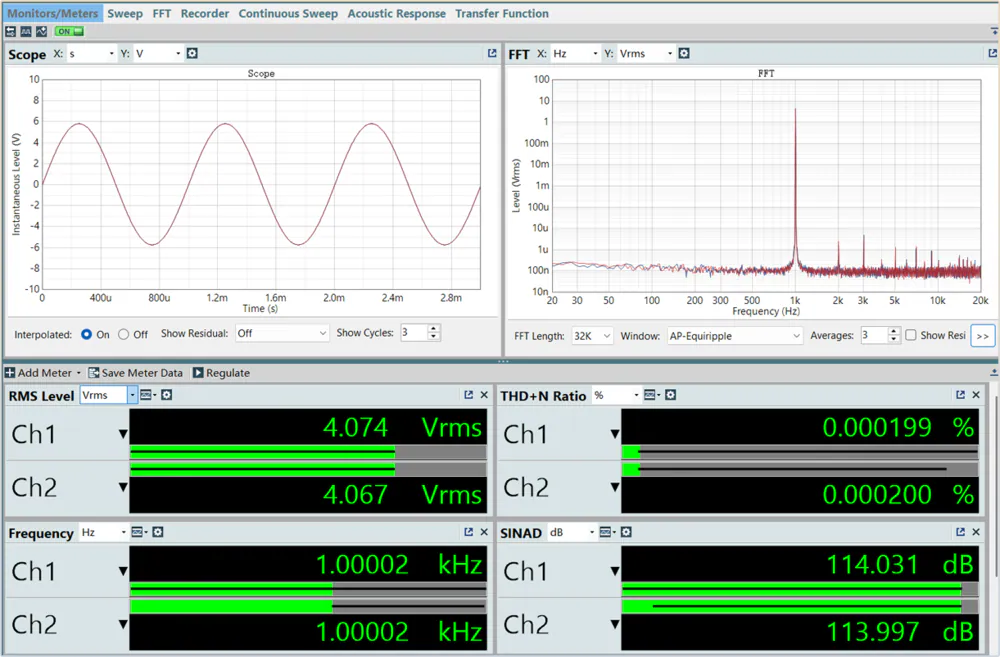Select Interpolated Off radio button
This screenshot has width=1000, height=657.
coord(124,335)
